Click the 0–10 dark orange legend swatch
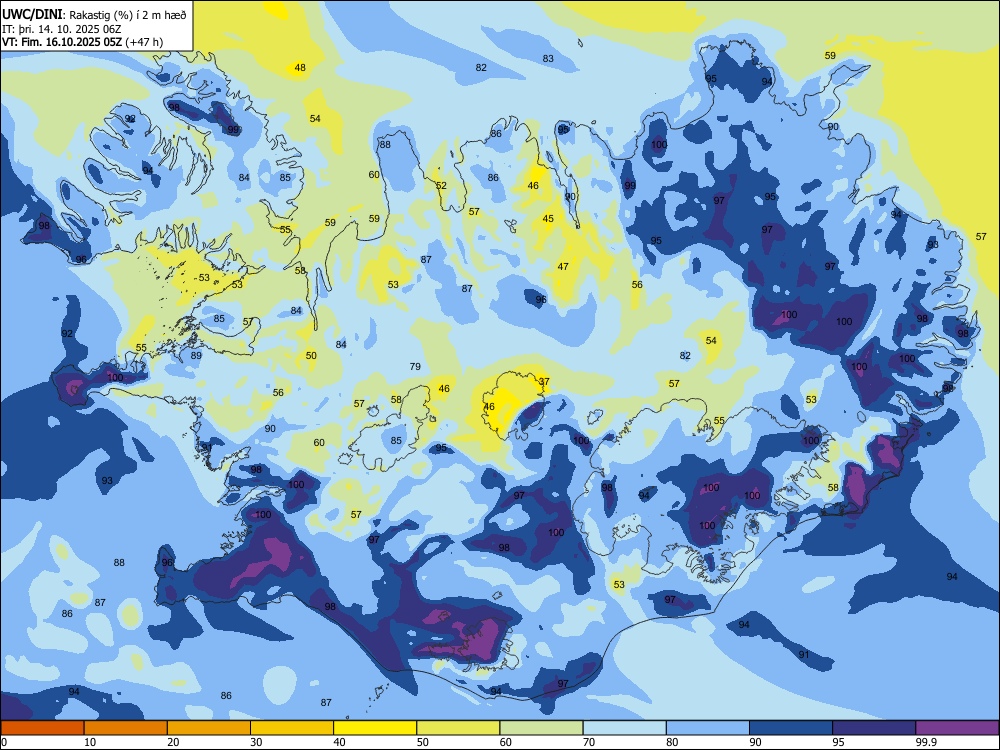This screenshot has width=1000, height=750. [42, 728]
